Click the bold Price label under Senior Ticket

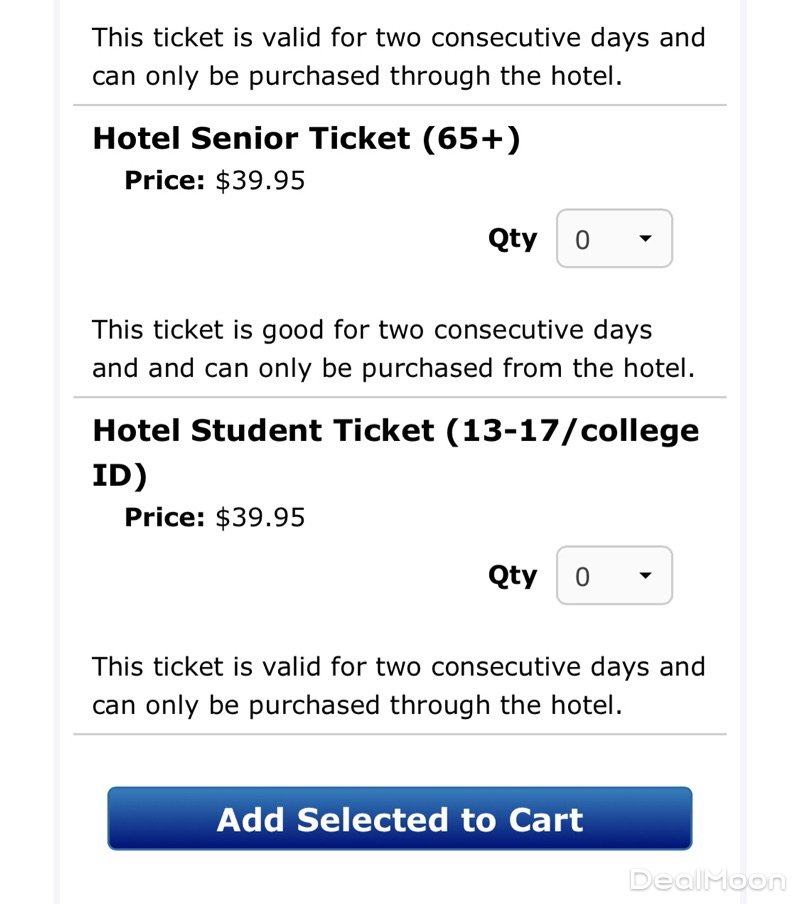coord(164,181)
